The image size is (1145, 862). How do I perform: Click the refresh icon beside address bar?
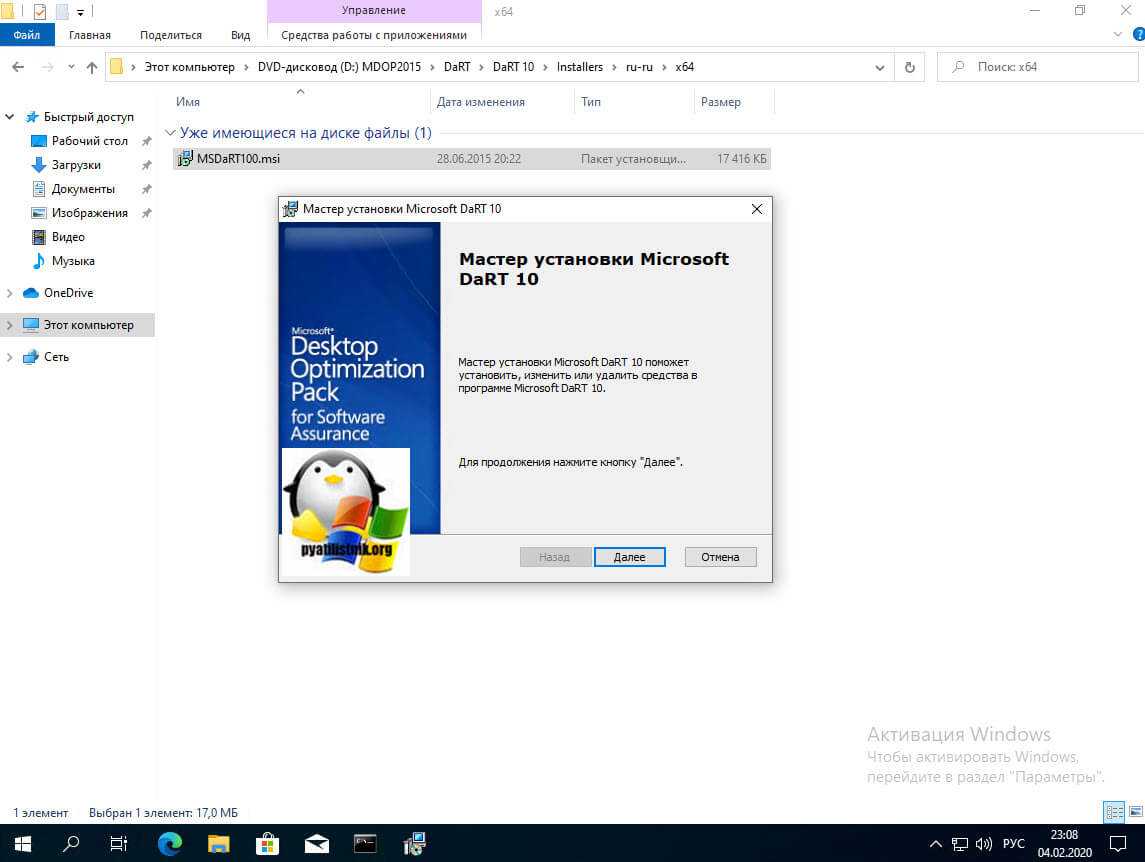(x=909, y=67)
